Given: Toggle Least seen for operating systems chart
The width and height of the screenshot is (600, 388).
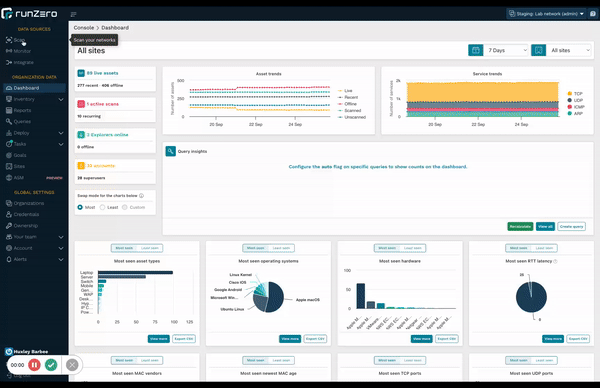Looking at the screenshot, I should 281,248.
